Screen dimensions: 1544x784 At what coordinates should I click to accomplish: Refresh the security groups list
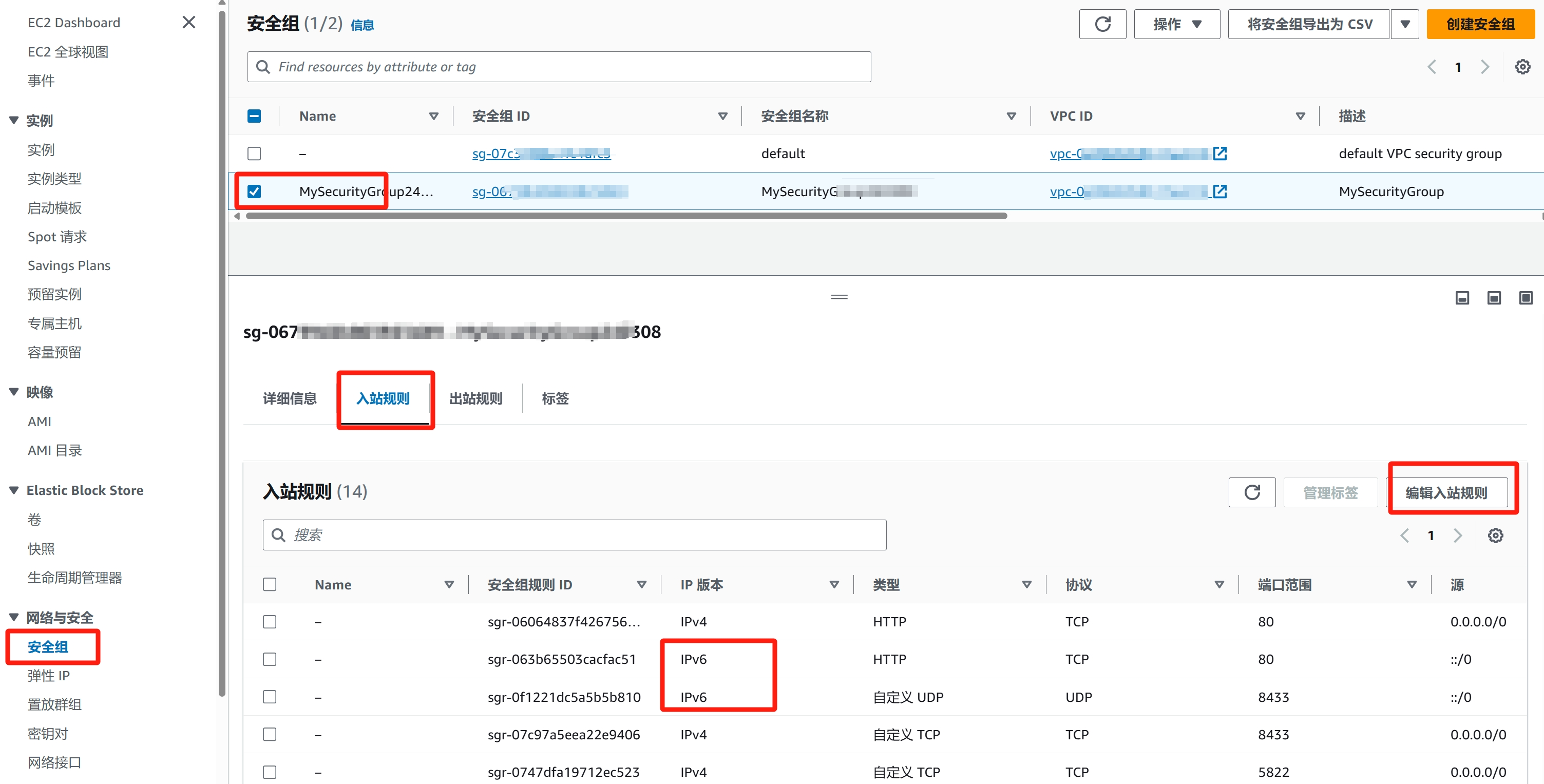1102,24
